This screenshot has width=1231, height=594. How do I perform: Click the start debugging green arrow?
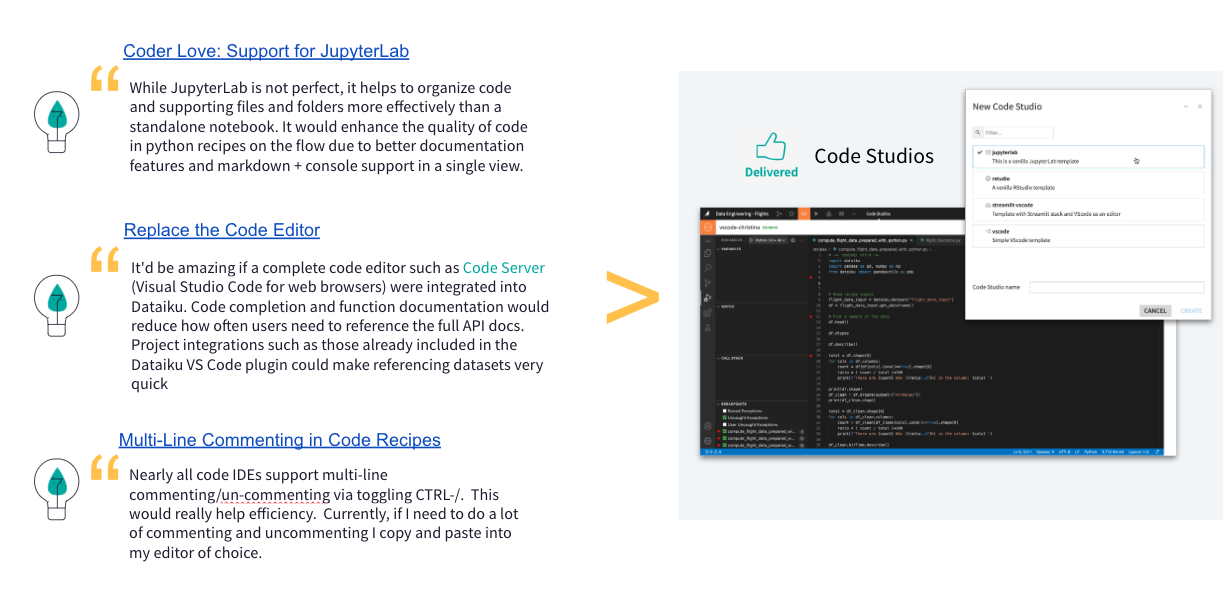[750, 240]
